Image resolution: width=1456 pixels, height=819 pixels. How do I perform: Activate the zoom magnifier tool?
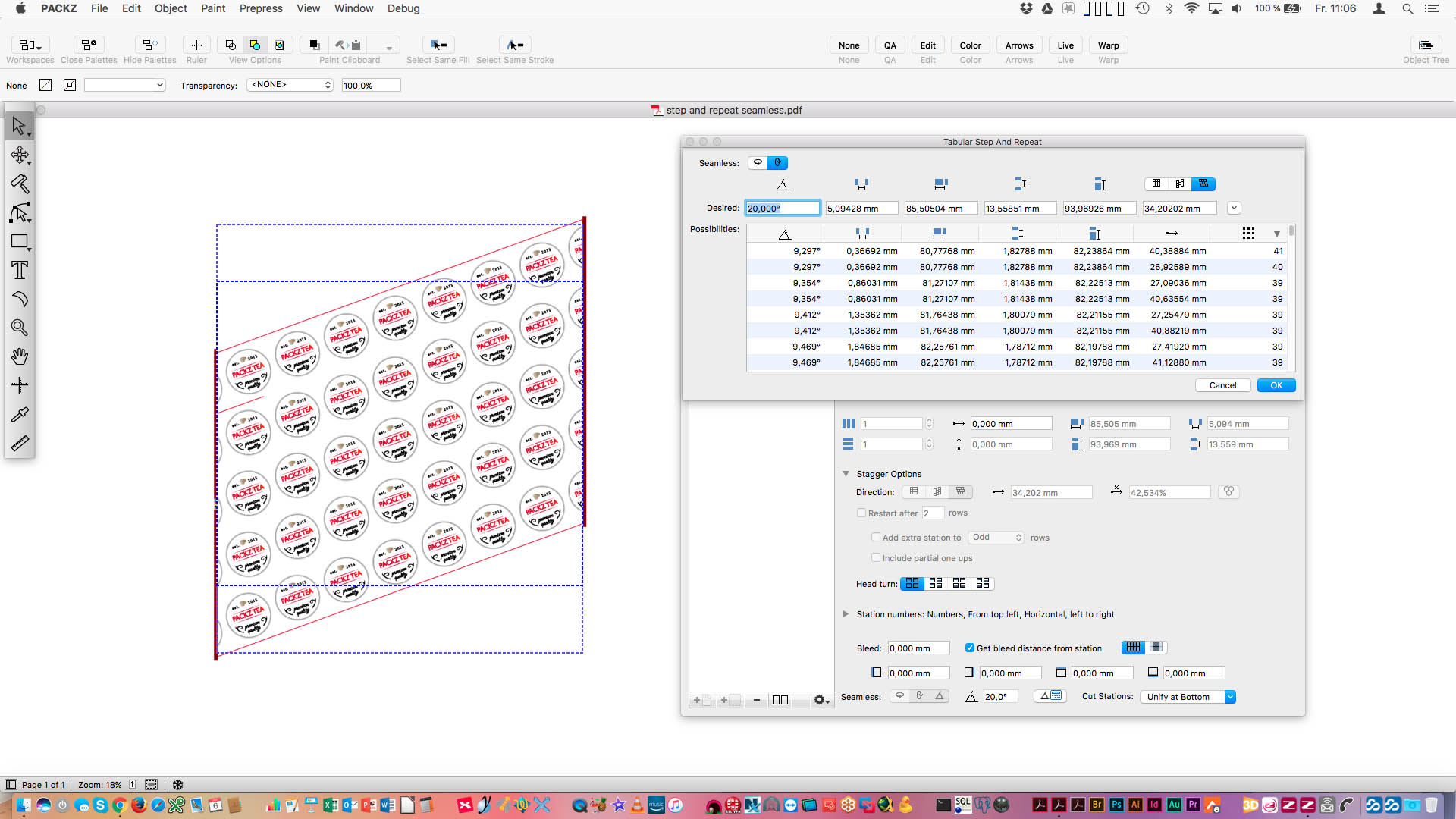[x=19, y=328]
